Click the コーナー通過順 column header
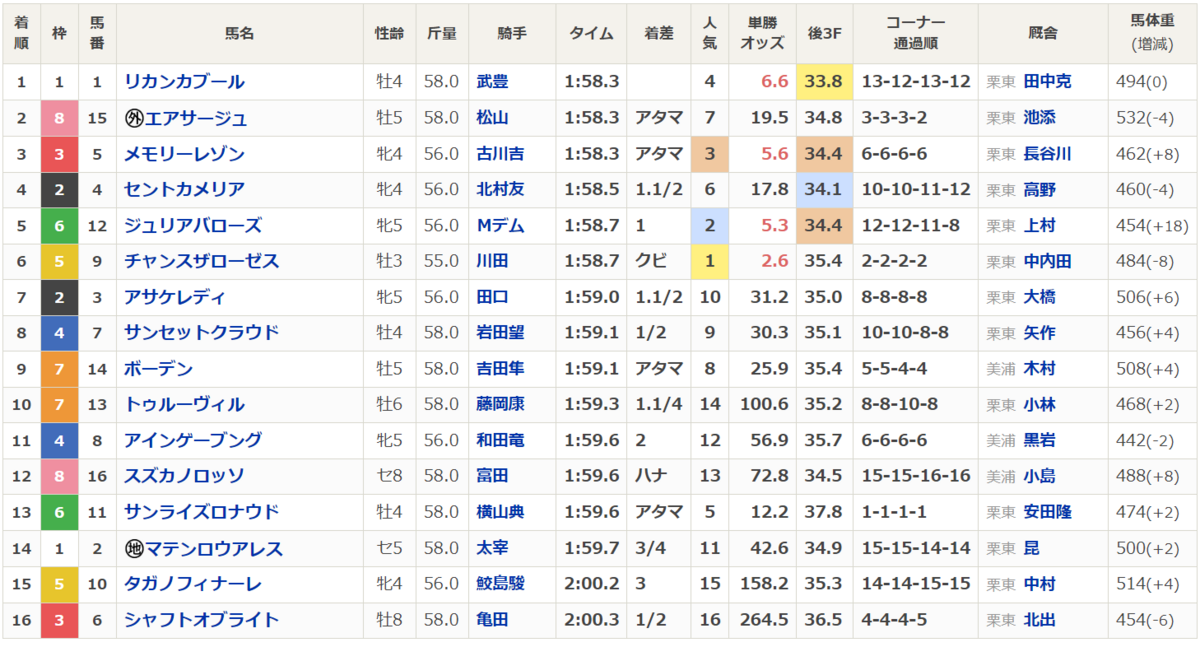This screenshot has height=647, width=1200. coord(915,33)
